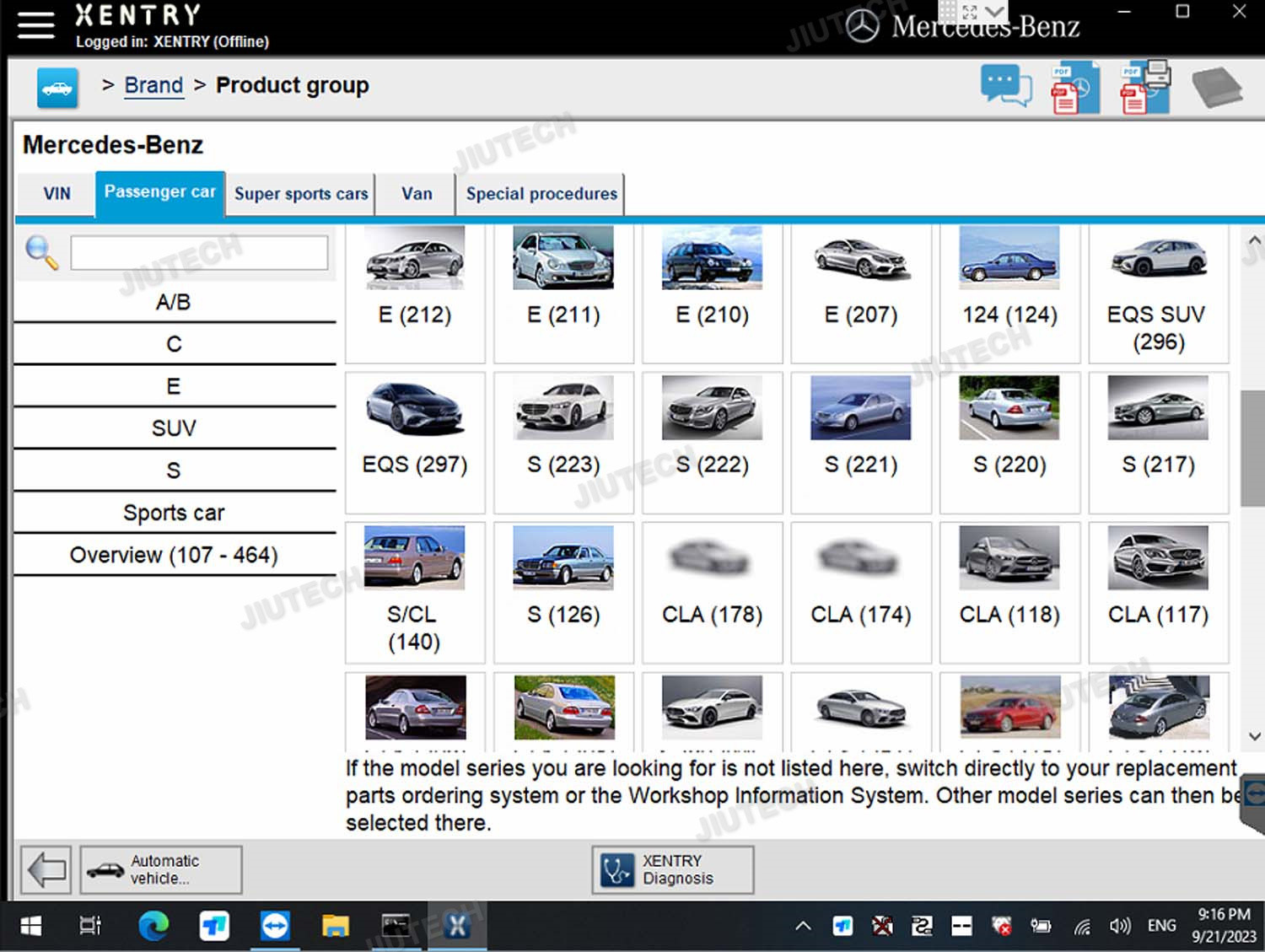Screen dimensions: 1265x952
Task: Click the blue vehicle selection icon
Action: 57,88
